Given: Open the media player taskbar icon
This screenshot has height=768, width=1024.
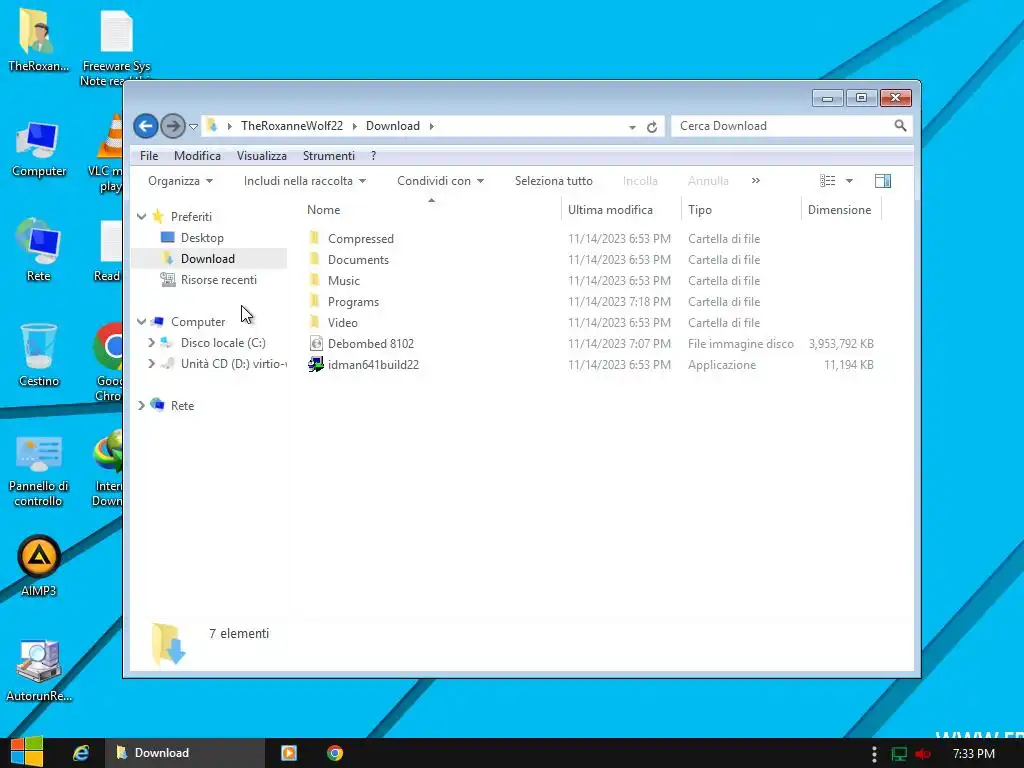Looking at the screenshot, I should click(x=289, y=753).
